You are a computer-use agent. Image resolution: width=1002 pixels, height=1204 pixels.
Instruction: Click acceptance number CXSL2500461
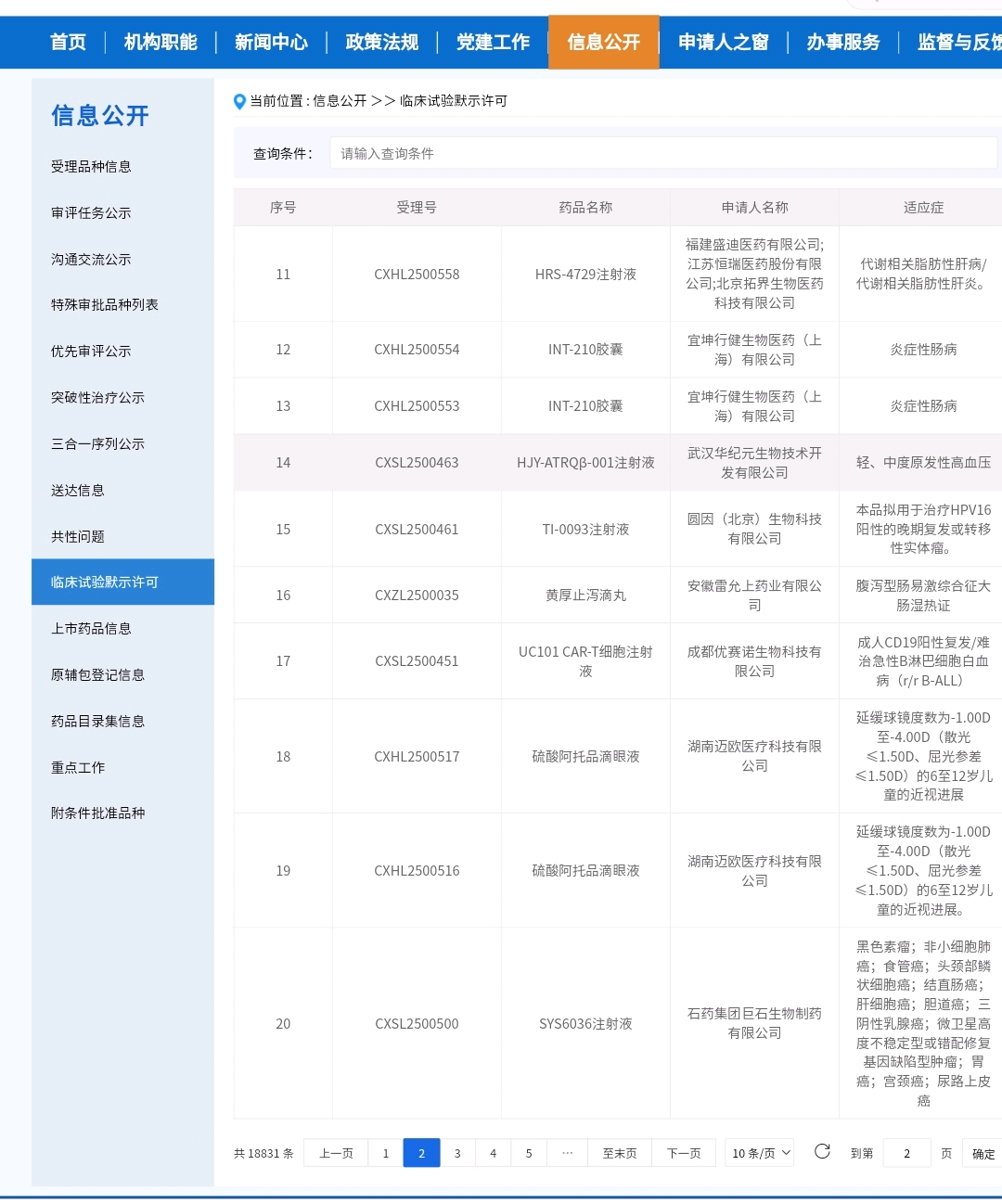417,530
